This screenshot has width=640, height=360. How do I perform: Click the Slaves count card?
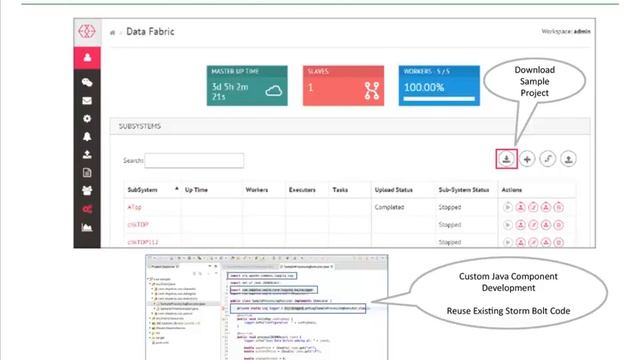[343, 86]
